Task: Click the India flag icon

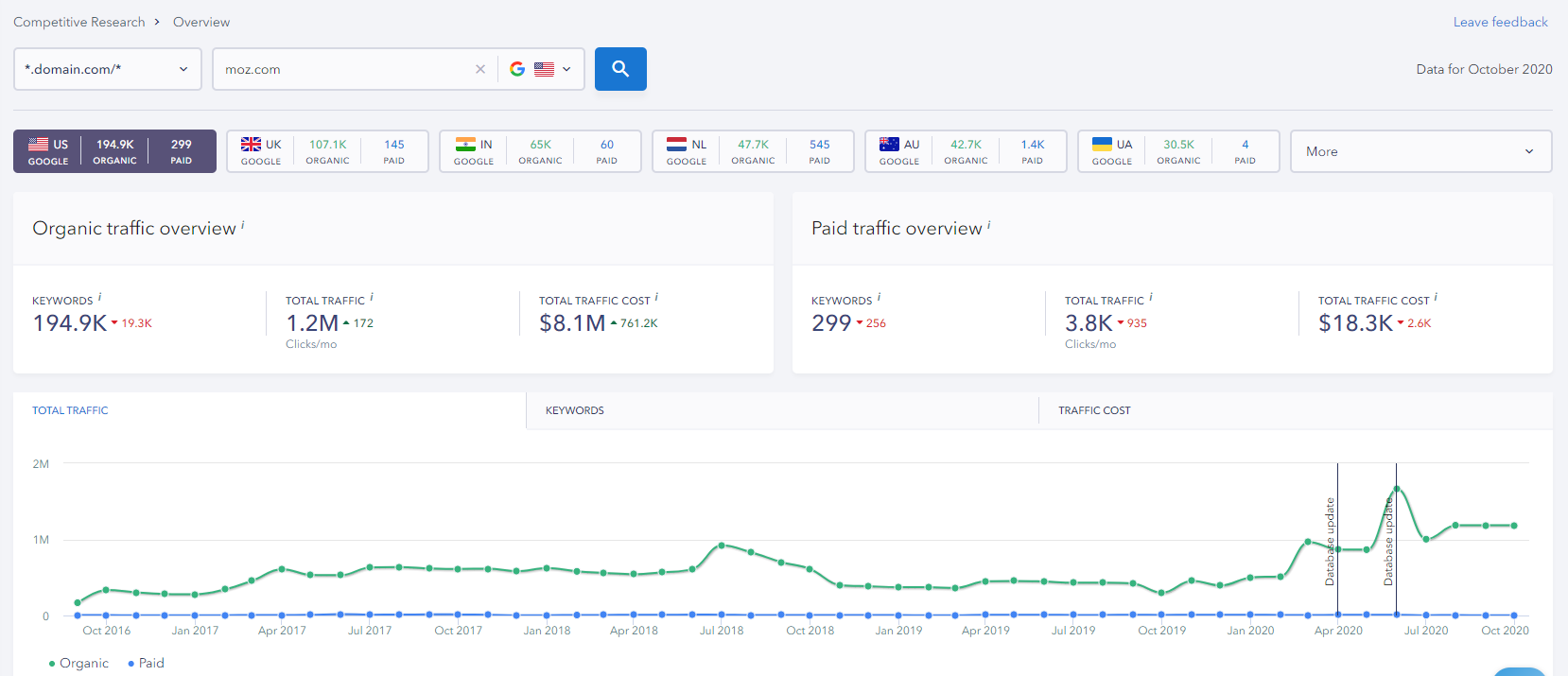Action: pos(465,144)
